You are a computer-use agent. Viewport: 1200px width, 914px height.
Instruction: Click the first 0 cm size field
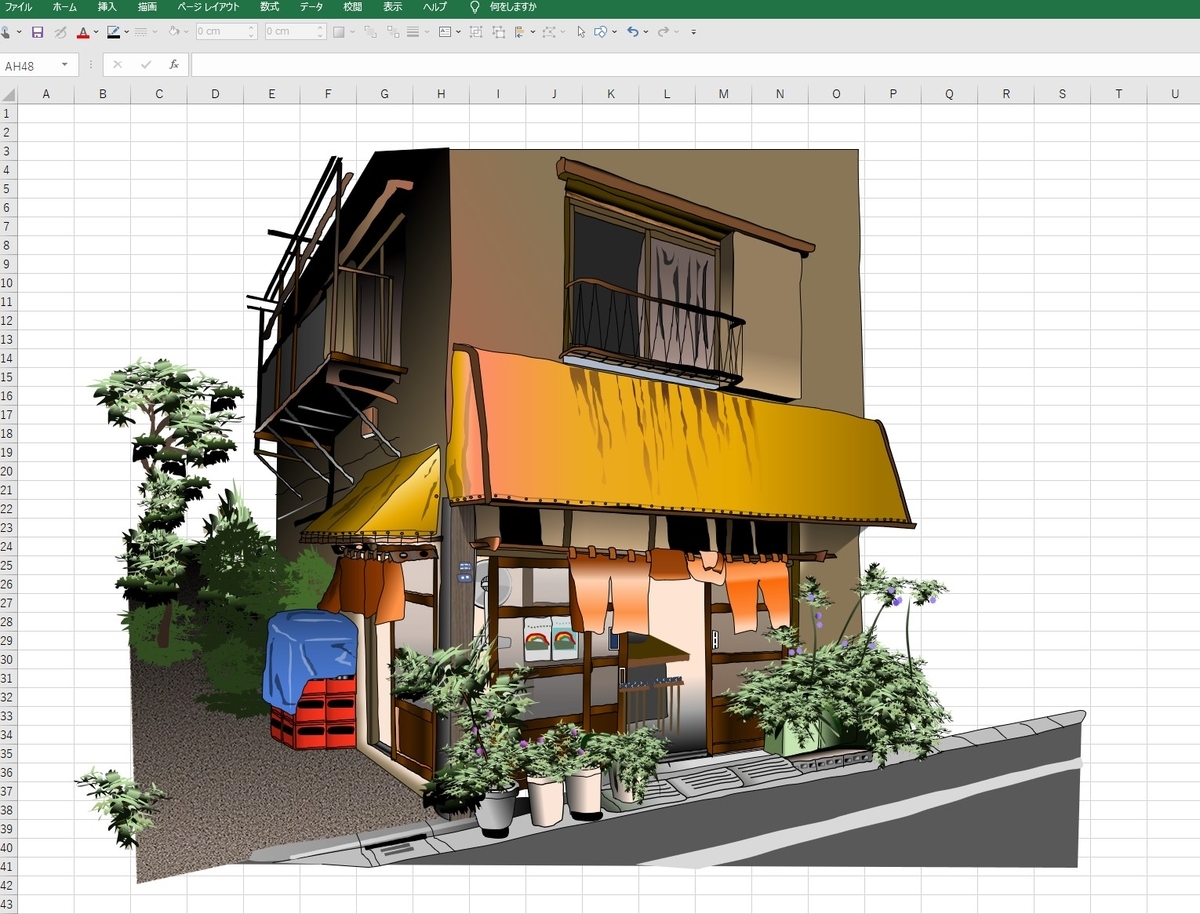coord(226,32)
